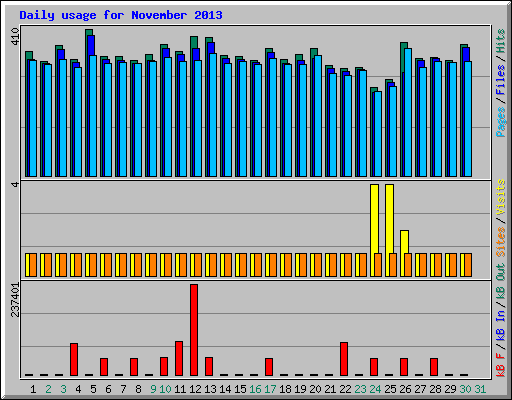Click the cyan pages bar for day 30

point(468,119)
